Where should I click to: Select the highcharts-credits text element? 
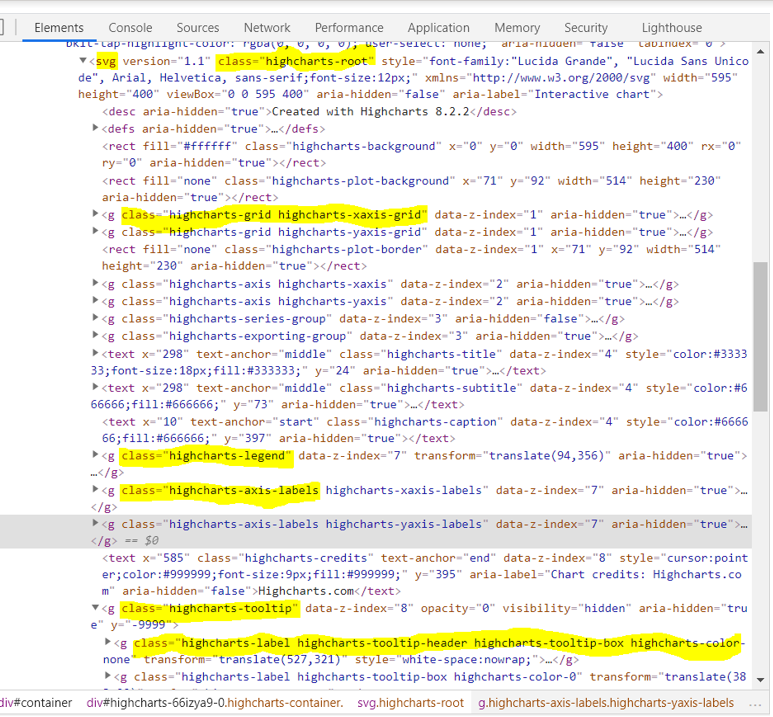425,574
